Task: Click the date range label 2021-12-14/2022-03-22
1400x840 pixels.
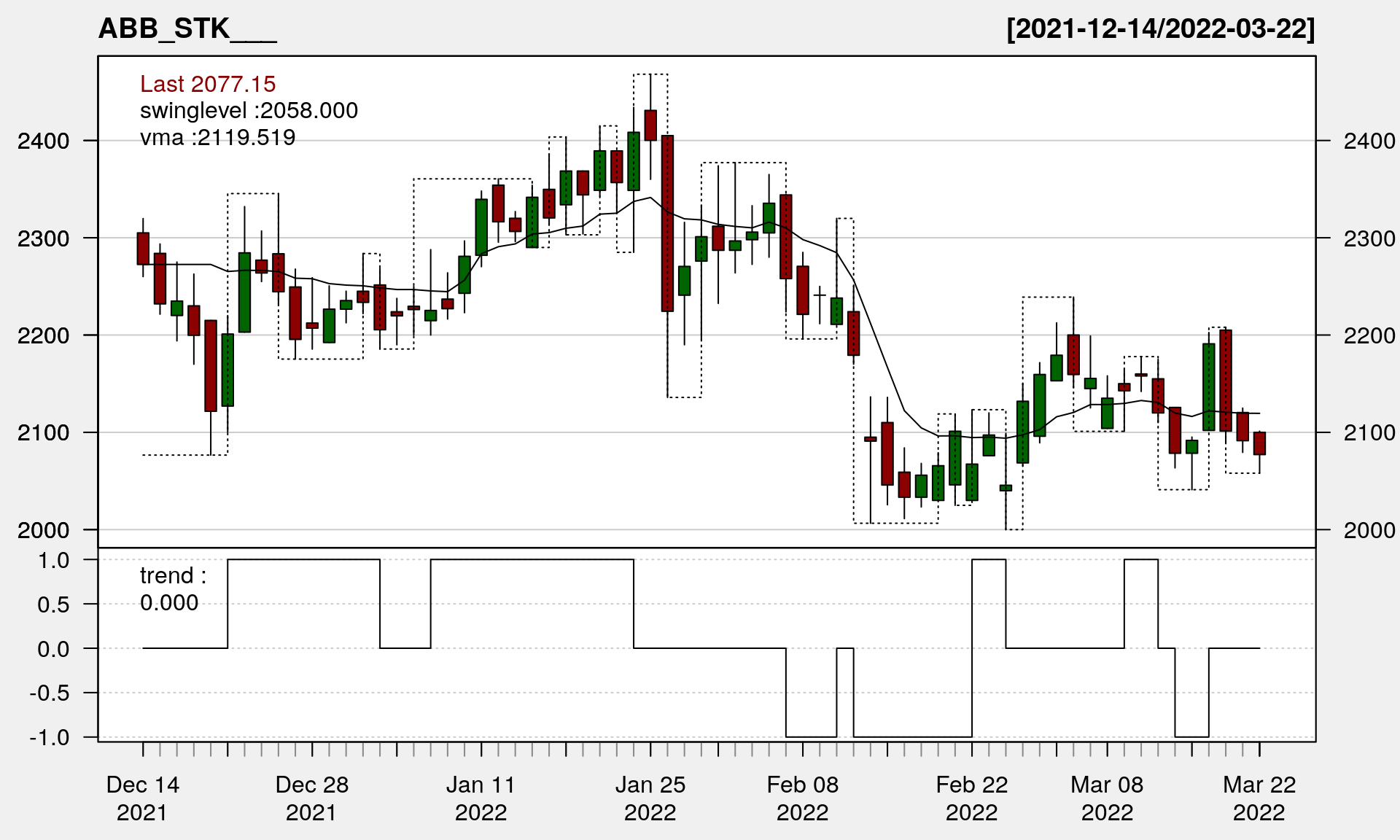Action: pos(1161,29)
